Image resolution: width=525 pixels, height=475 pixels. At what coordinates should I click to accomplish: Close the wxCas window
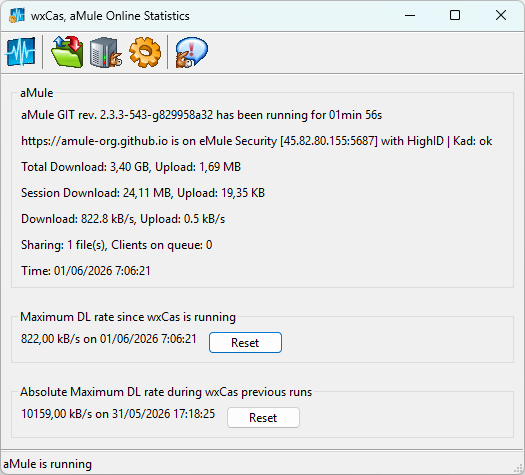click(x=501, y=15)
